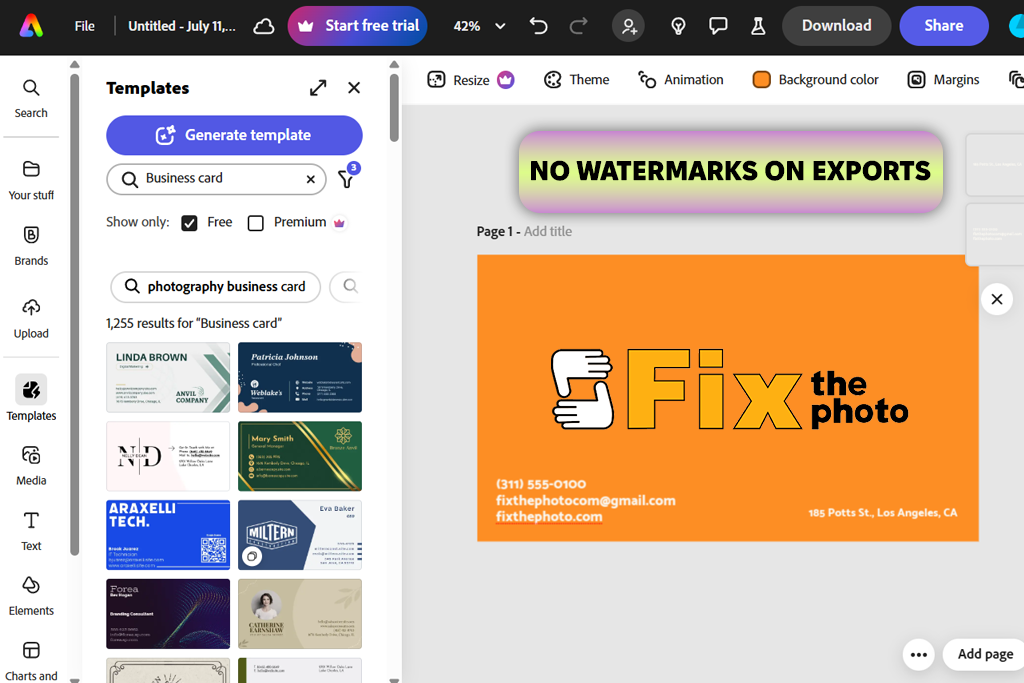
Task: Select the fixthephoto.com link text on card
Action: tap(549, 516)
